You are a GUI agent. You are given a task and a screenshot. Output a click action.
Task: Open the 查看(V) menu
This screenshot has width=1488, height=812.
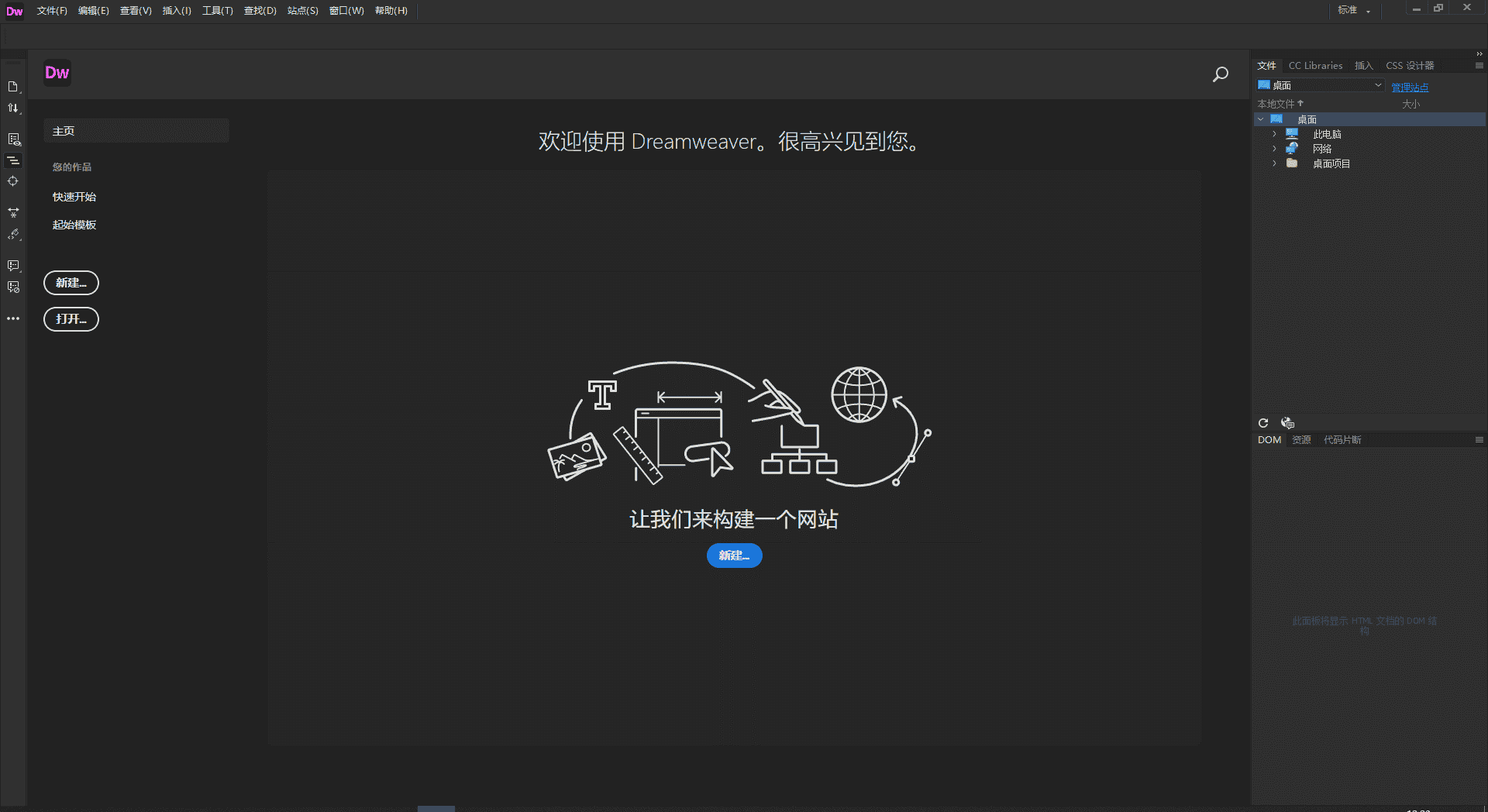point(136,11)
